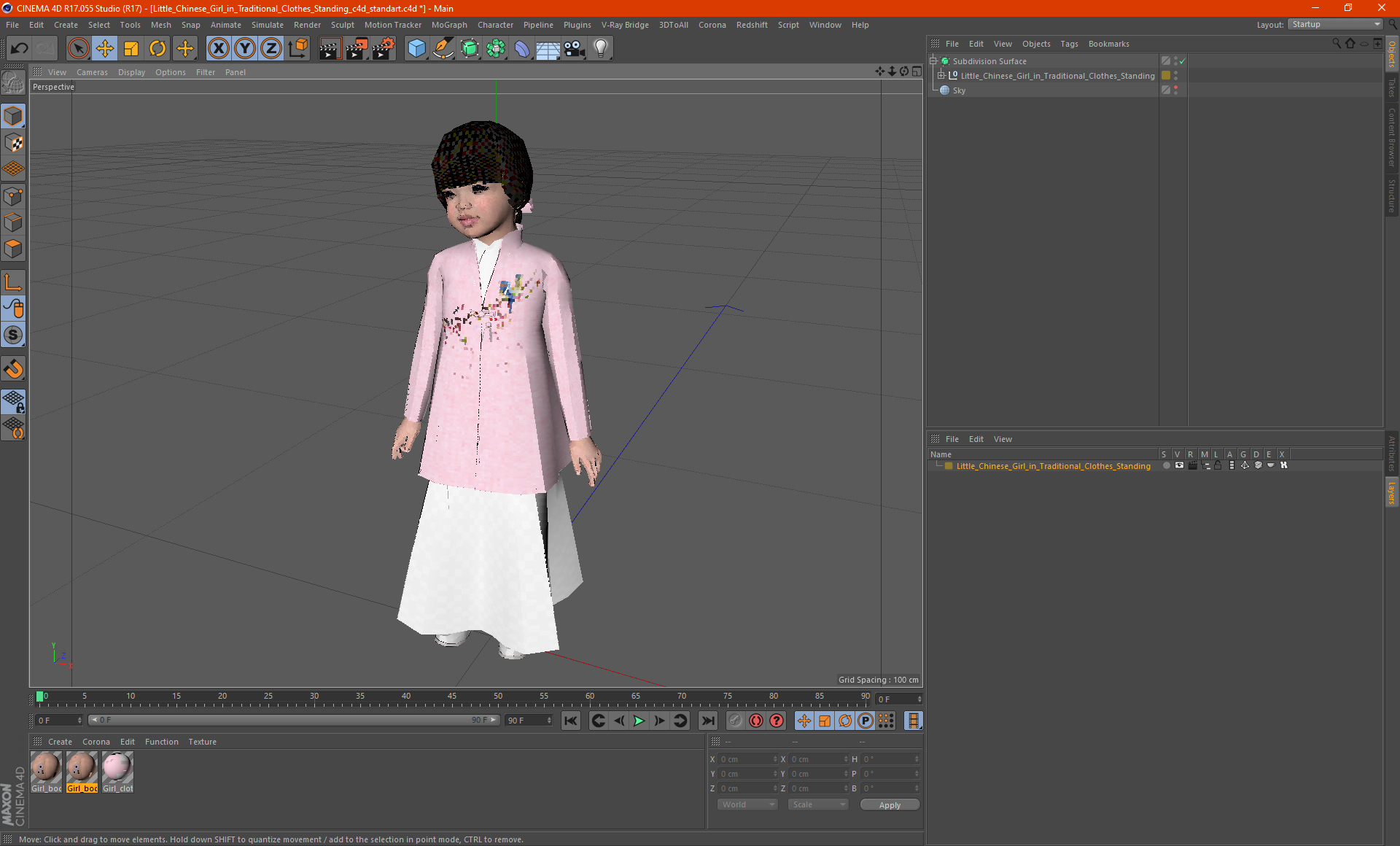Open the Layers side tab
The height and width of the screenshot is (846, 1400).
1392,492
